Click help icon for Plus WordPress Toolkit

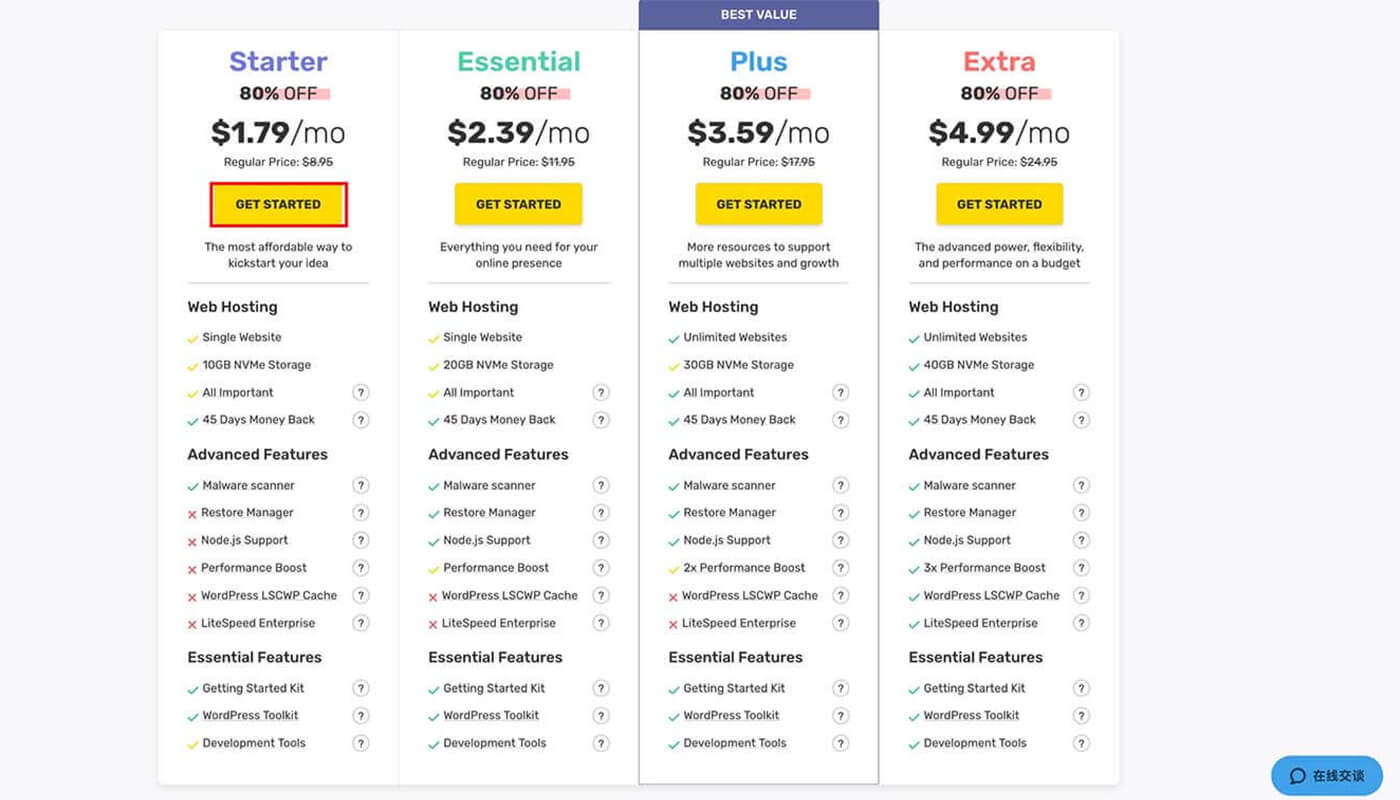[841, 716]
